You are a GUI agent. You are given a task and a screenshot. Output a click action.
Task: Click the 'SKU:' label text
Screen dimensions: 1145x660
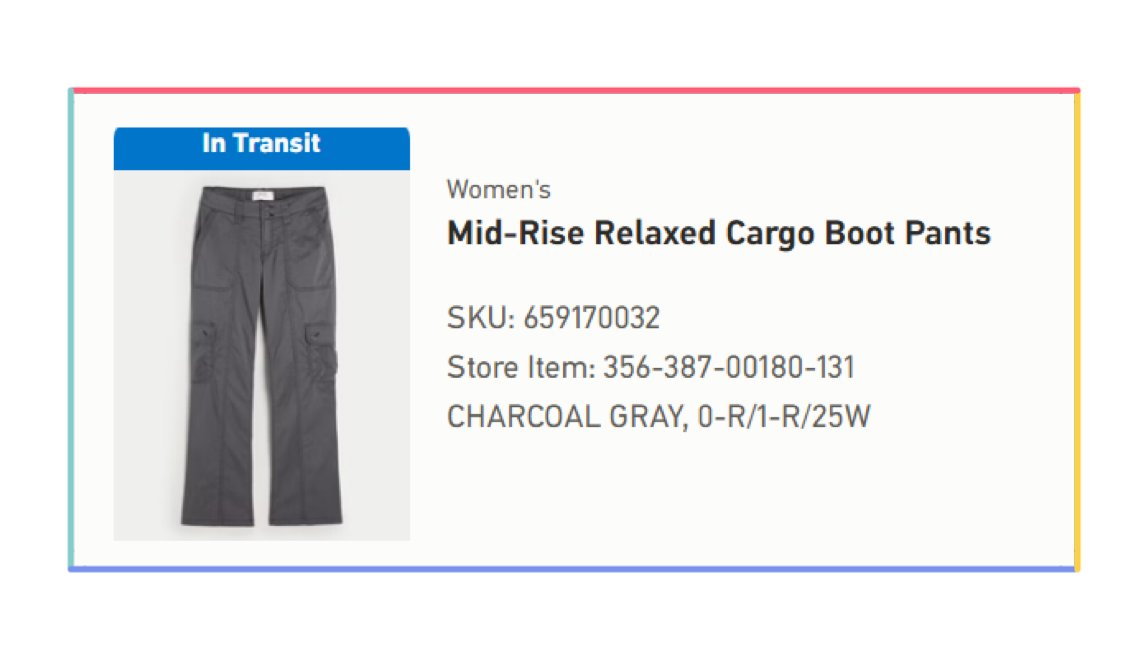481,318
